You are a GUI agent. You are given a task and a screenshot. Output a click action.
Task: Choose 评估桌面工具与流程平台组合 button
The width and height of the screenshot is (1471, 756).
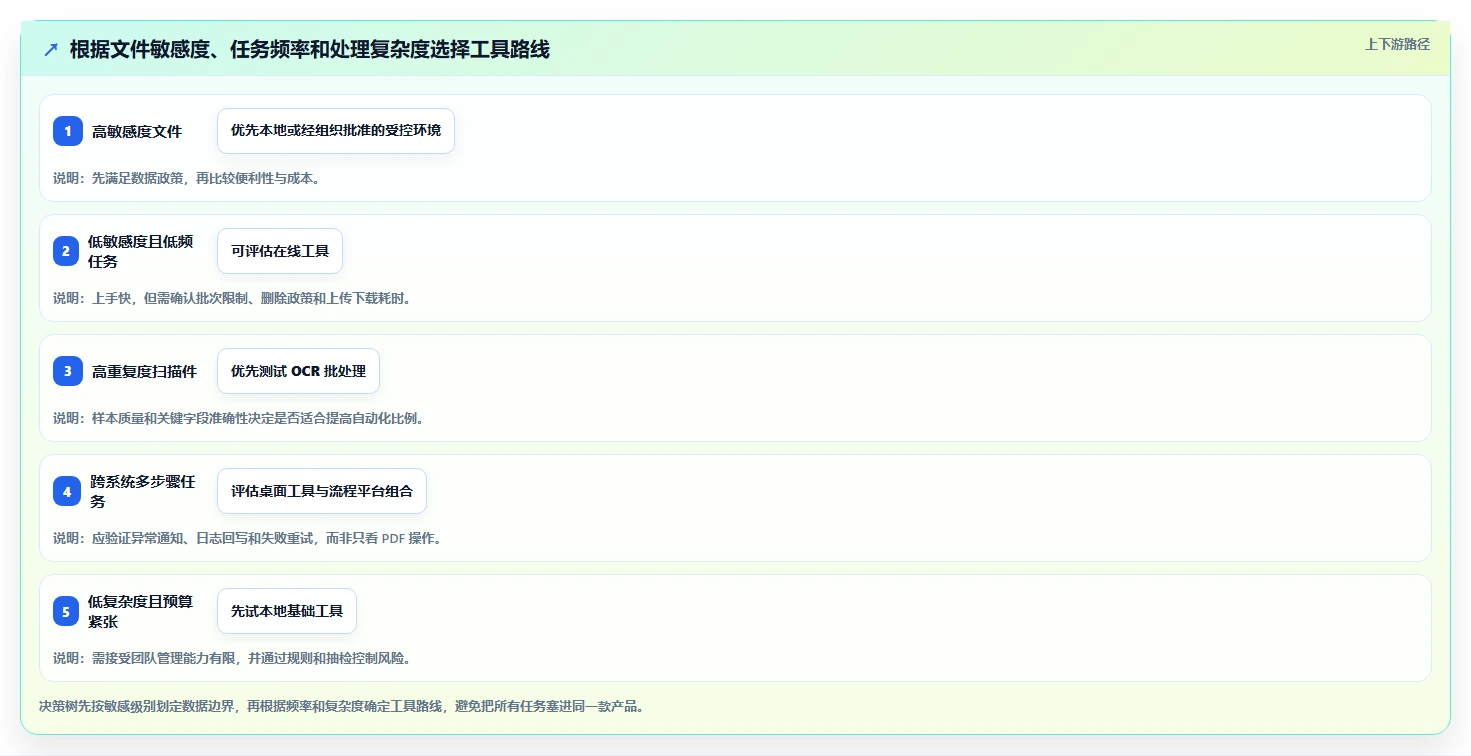point(322,491)
